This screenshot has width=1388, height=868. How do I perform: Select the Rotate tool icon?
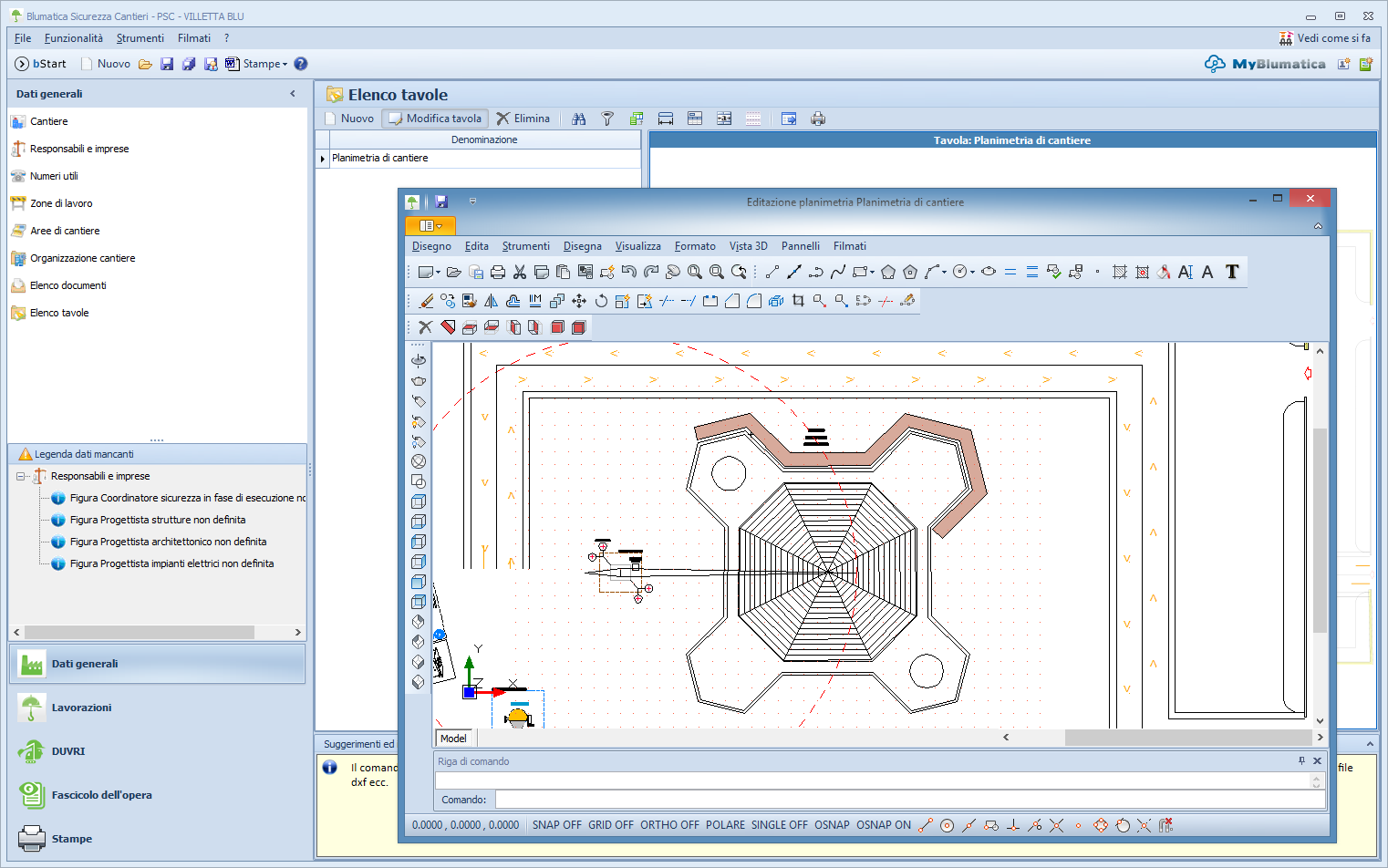tap(601, 301)
